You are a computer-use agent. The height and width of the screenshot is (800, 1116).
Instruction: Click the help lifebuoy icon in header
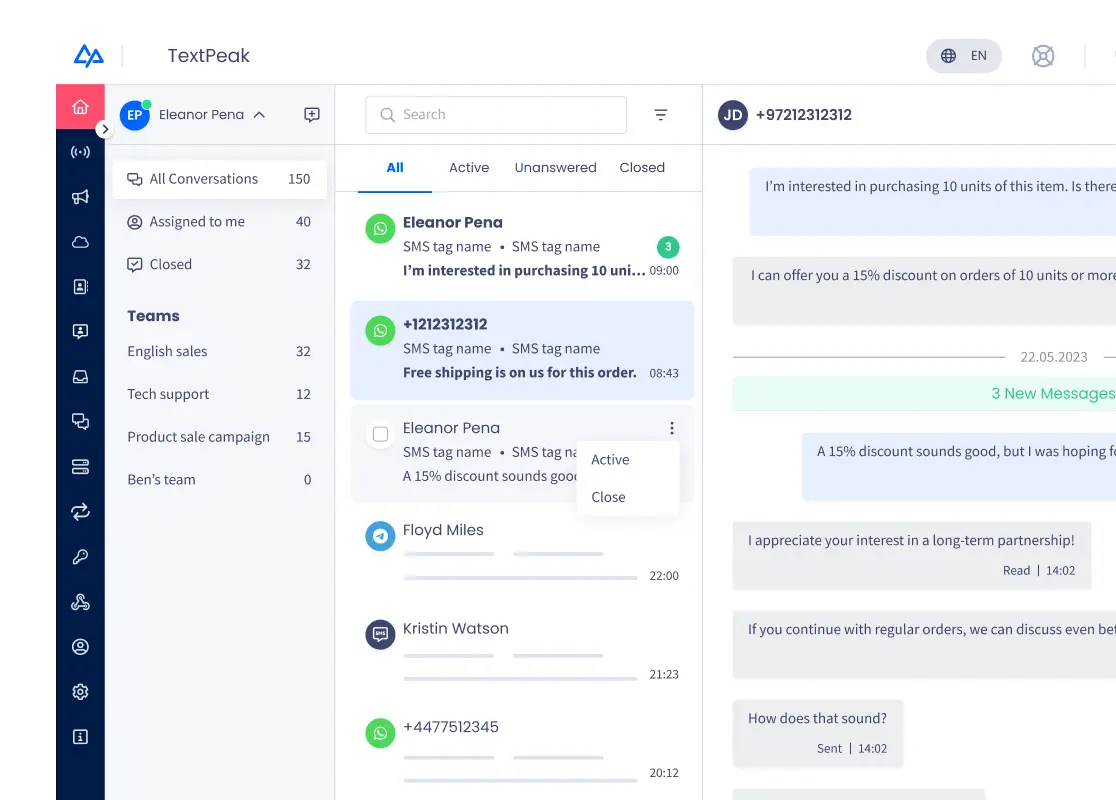[x=1043, y=56]
